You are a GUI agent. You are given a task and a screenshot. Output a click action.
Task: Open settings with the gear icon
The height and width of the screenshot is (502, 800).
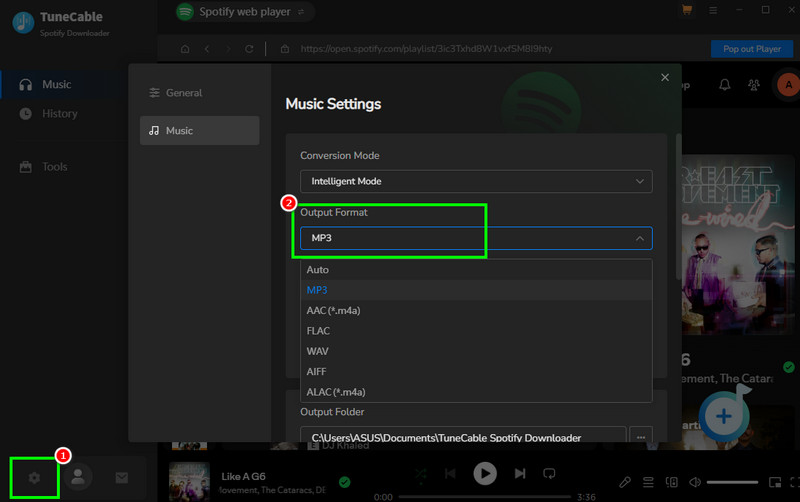pos(34,478)
